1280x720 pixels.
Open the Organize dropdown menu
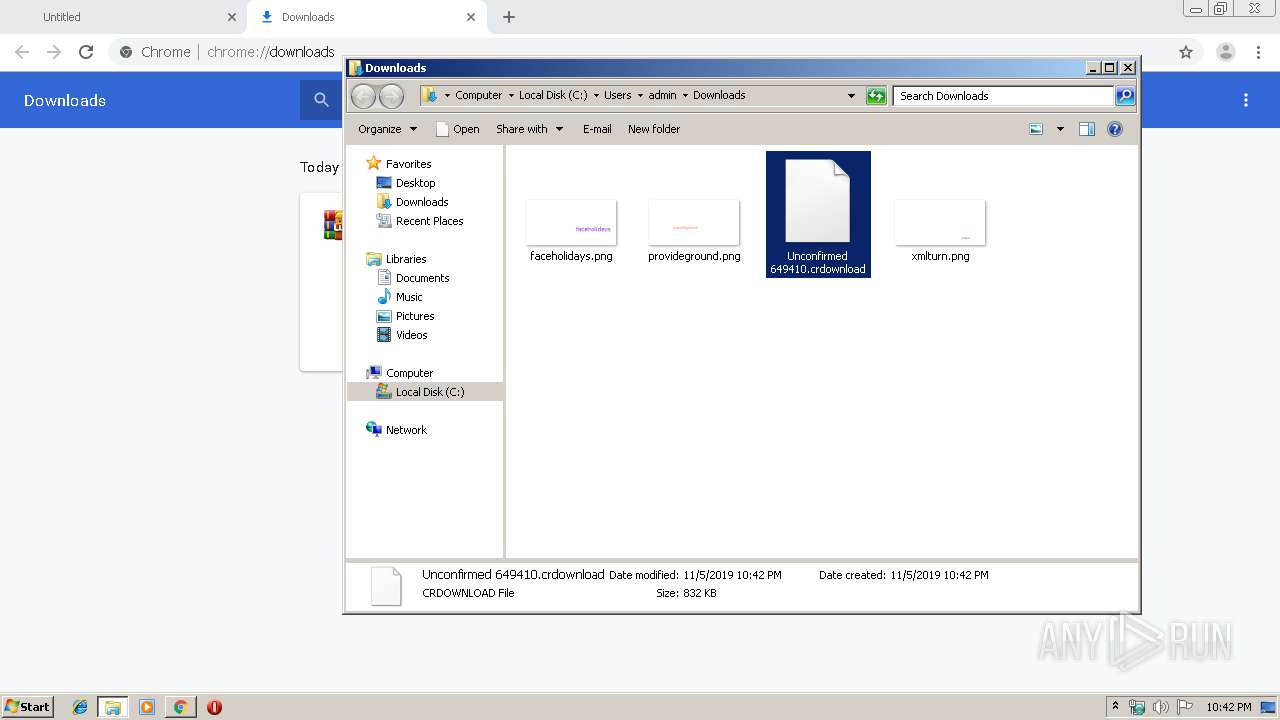pos(387,129)
